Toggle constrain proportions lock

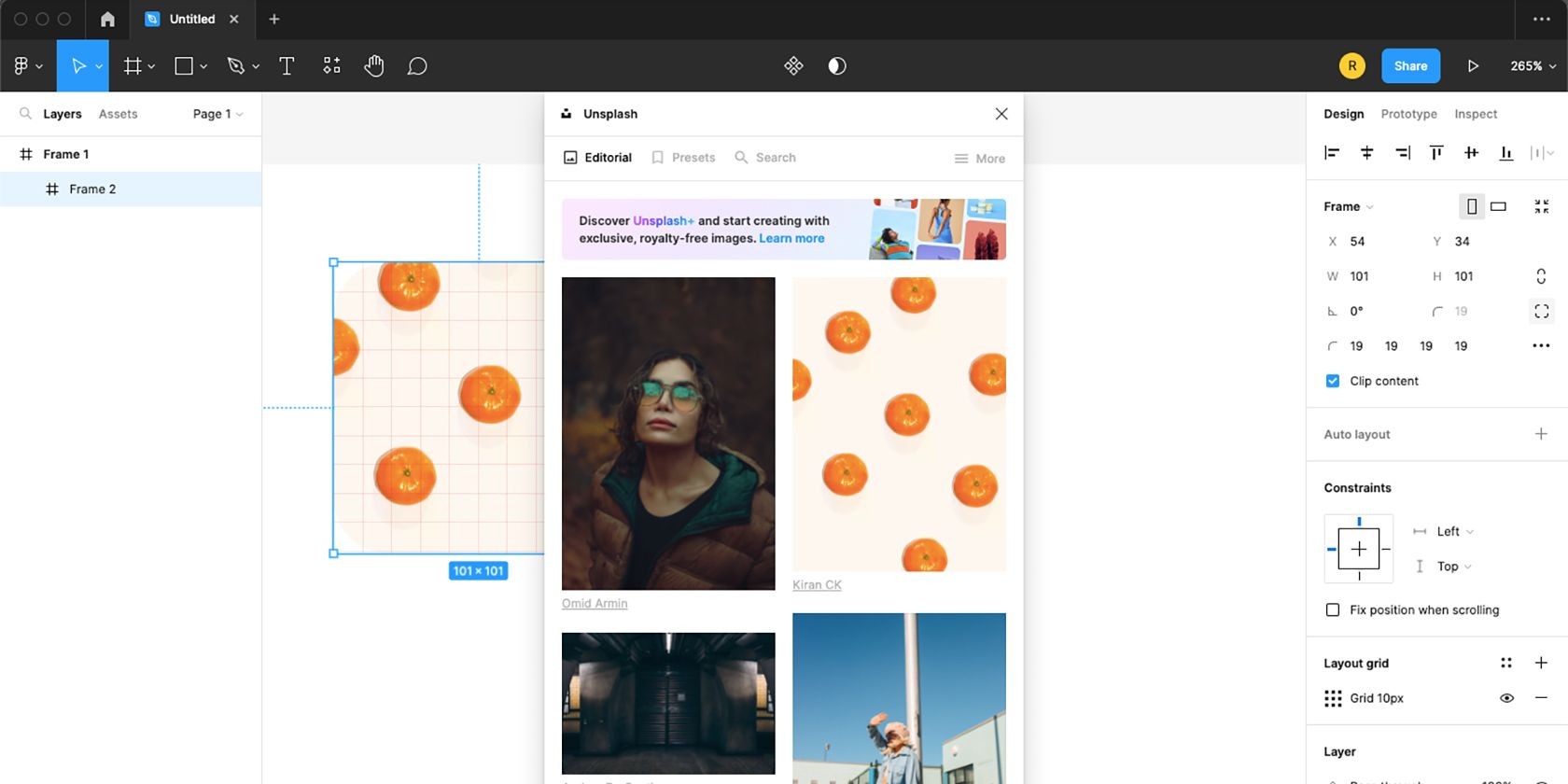click(x=1541, y=276)
